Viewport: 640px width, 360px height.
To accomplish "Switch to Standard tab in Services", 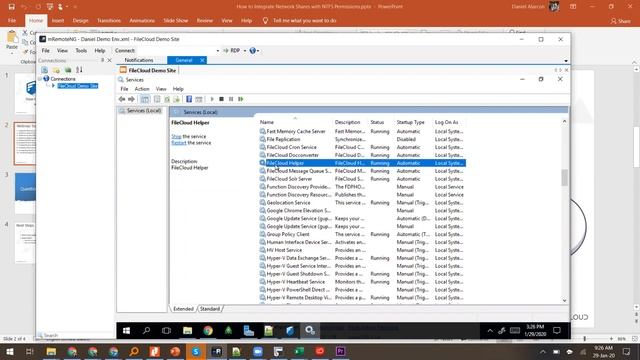I will pos(210,309).
